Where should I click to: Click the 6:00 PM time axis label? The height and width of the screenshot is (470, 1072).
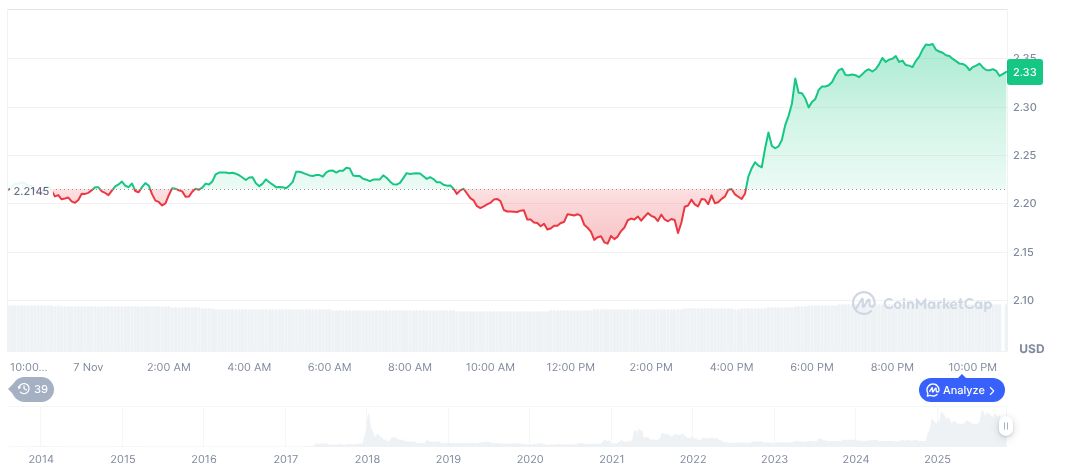(812, 367)
